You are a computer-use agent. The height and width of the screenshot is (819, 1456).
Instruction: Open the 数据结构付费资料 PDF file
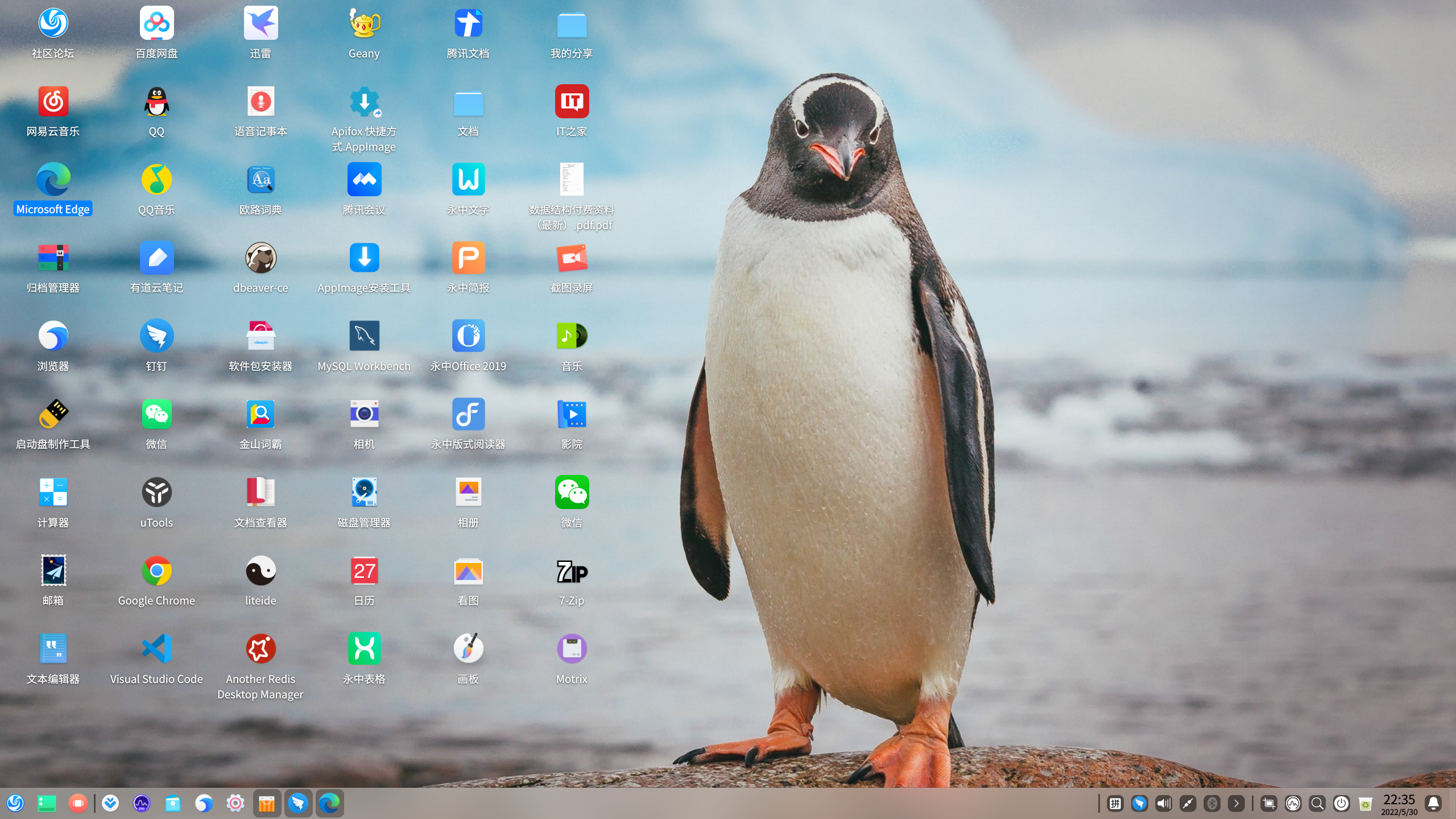(572, 179)
